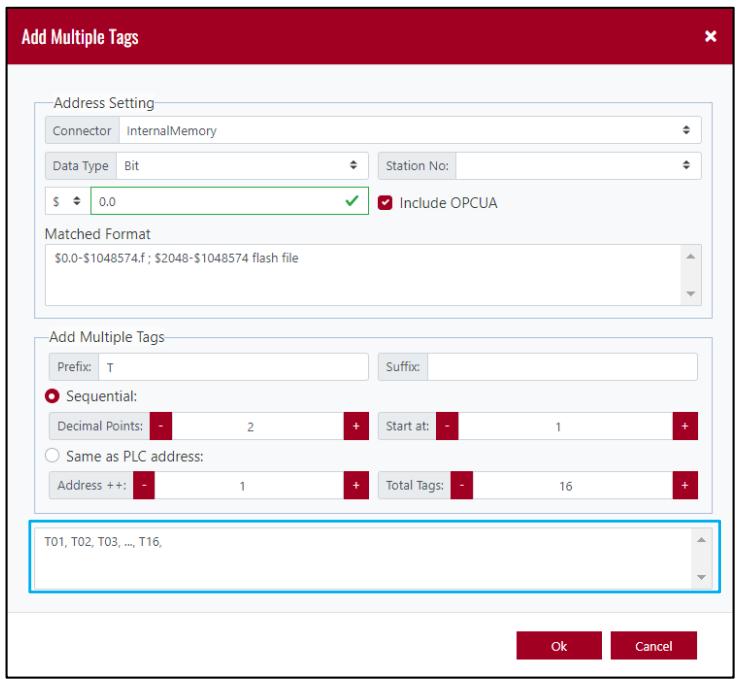
Task: Decrease Total Tags count with minus
Action: (462, 485)
